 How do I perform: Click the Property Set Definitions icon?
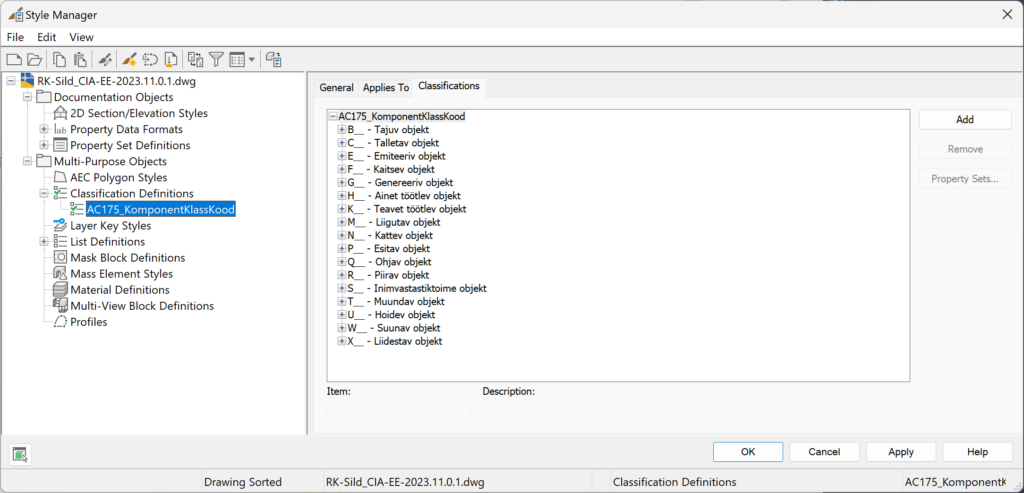[60, 145]
